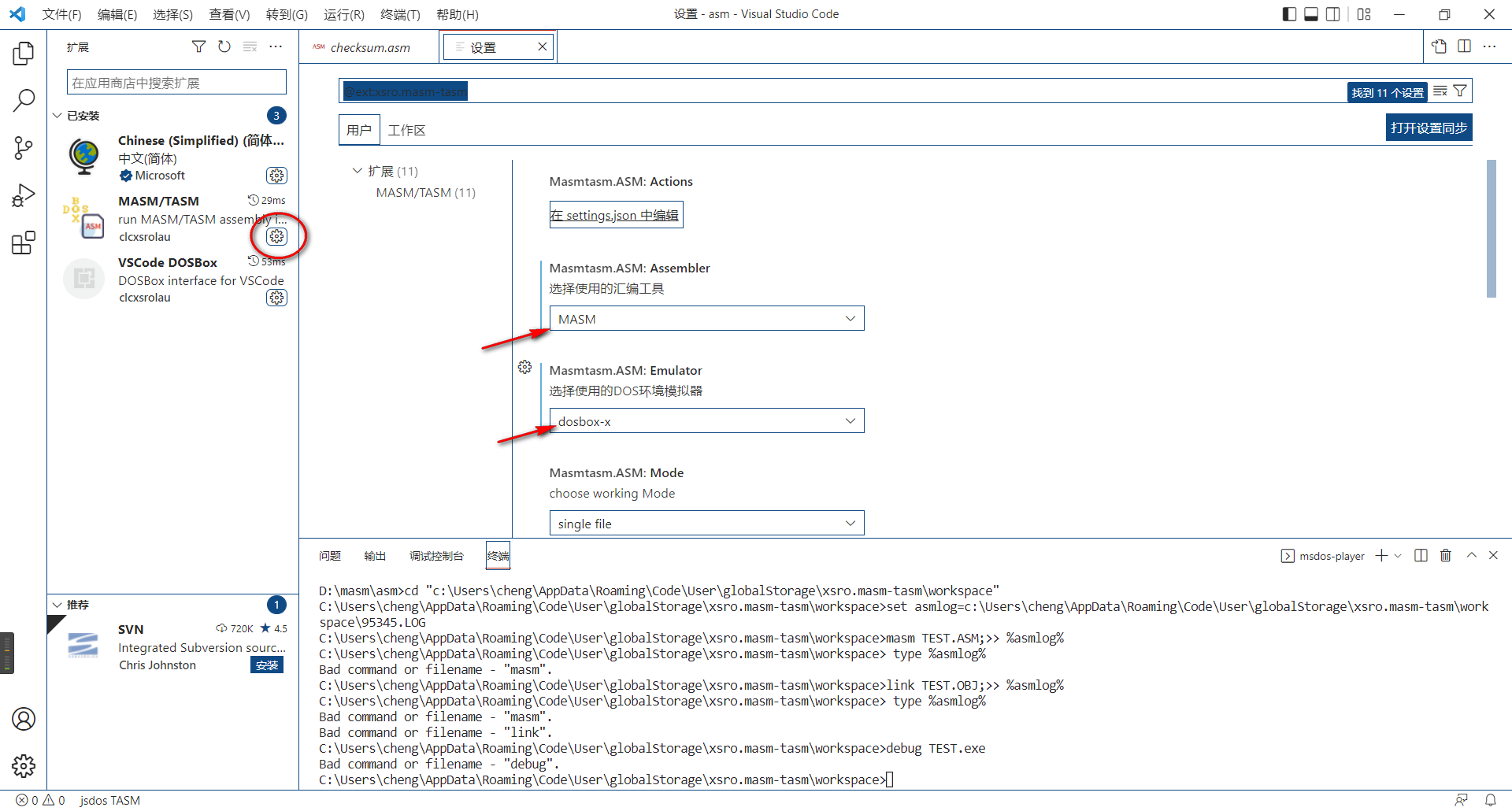This screenshot has width=1512, height=811.
Task: Open the 输出 panel tab
Action: coord(375,556)
